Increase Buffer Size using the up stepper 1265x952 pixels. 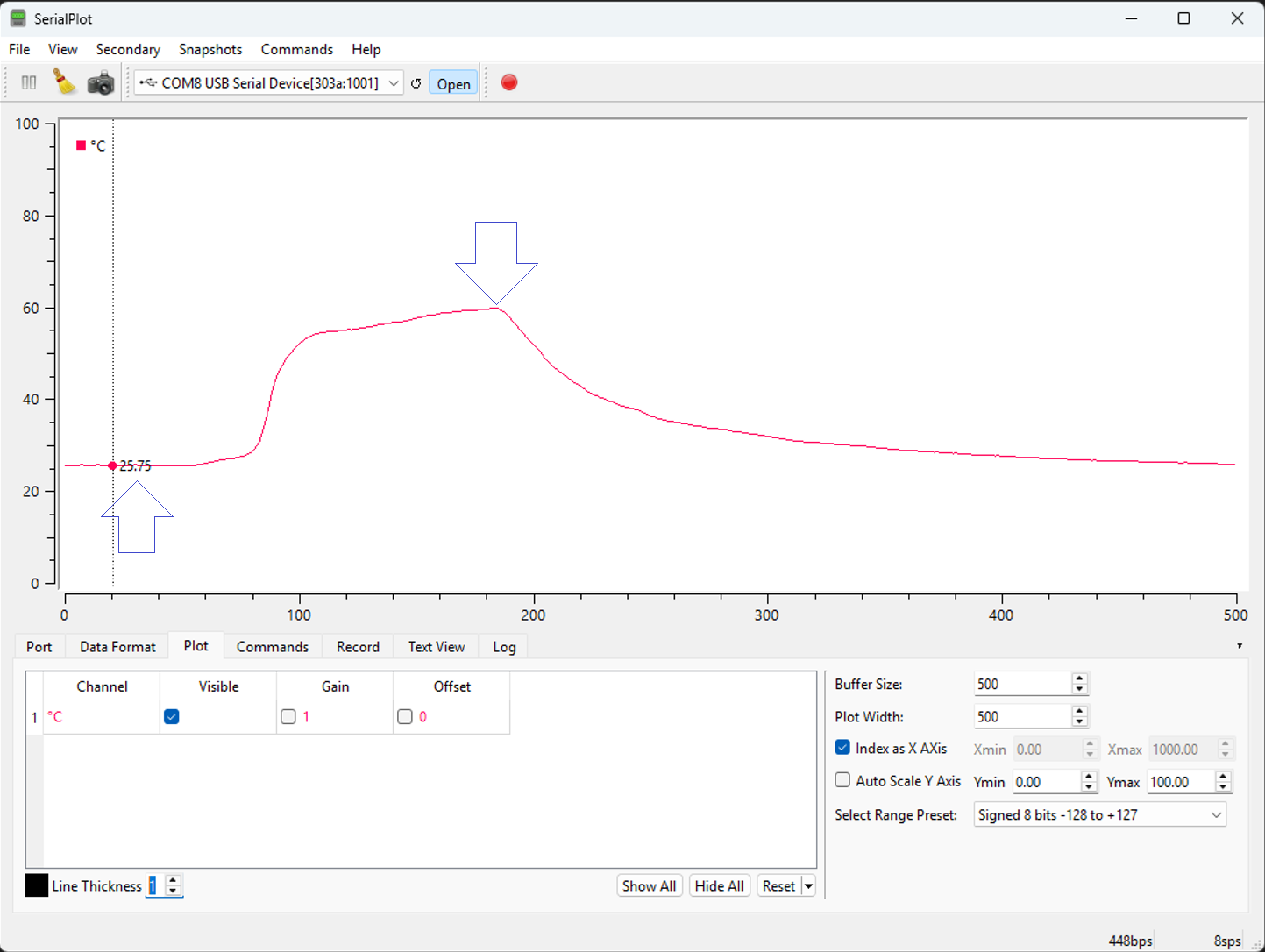(1078, 678)
